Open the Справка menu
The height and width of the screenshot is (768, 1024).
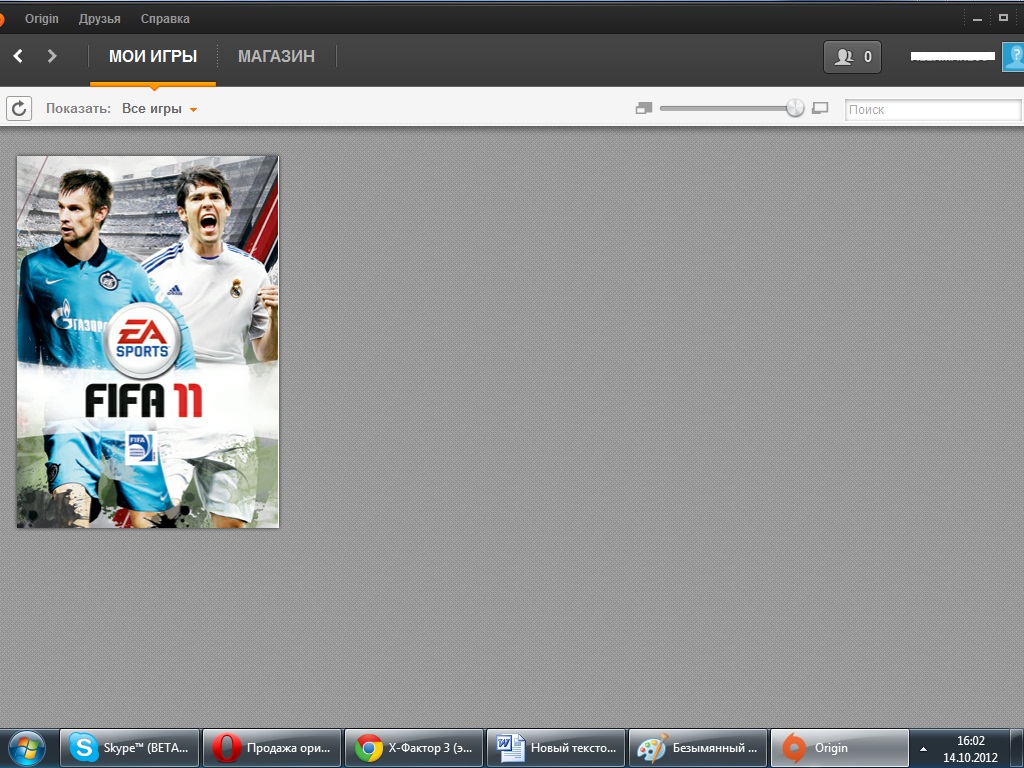click(165, 19)
